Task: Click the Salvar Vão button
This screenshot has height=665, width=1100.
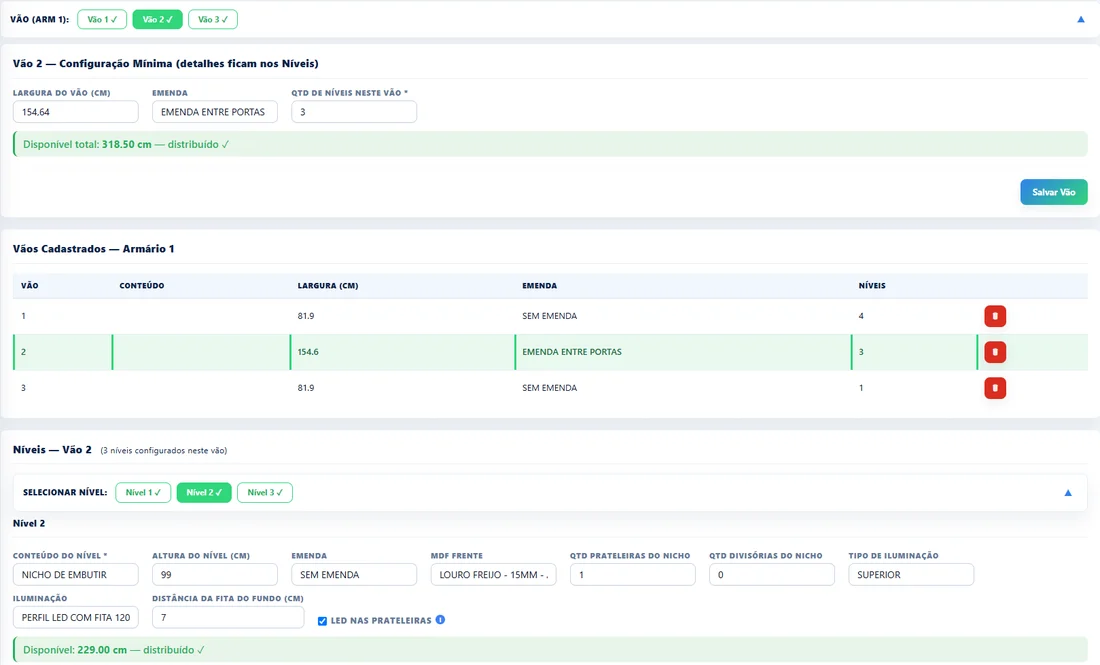Action: coord(1054,192)
